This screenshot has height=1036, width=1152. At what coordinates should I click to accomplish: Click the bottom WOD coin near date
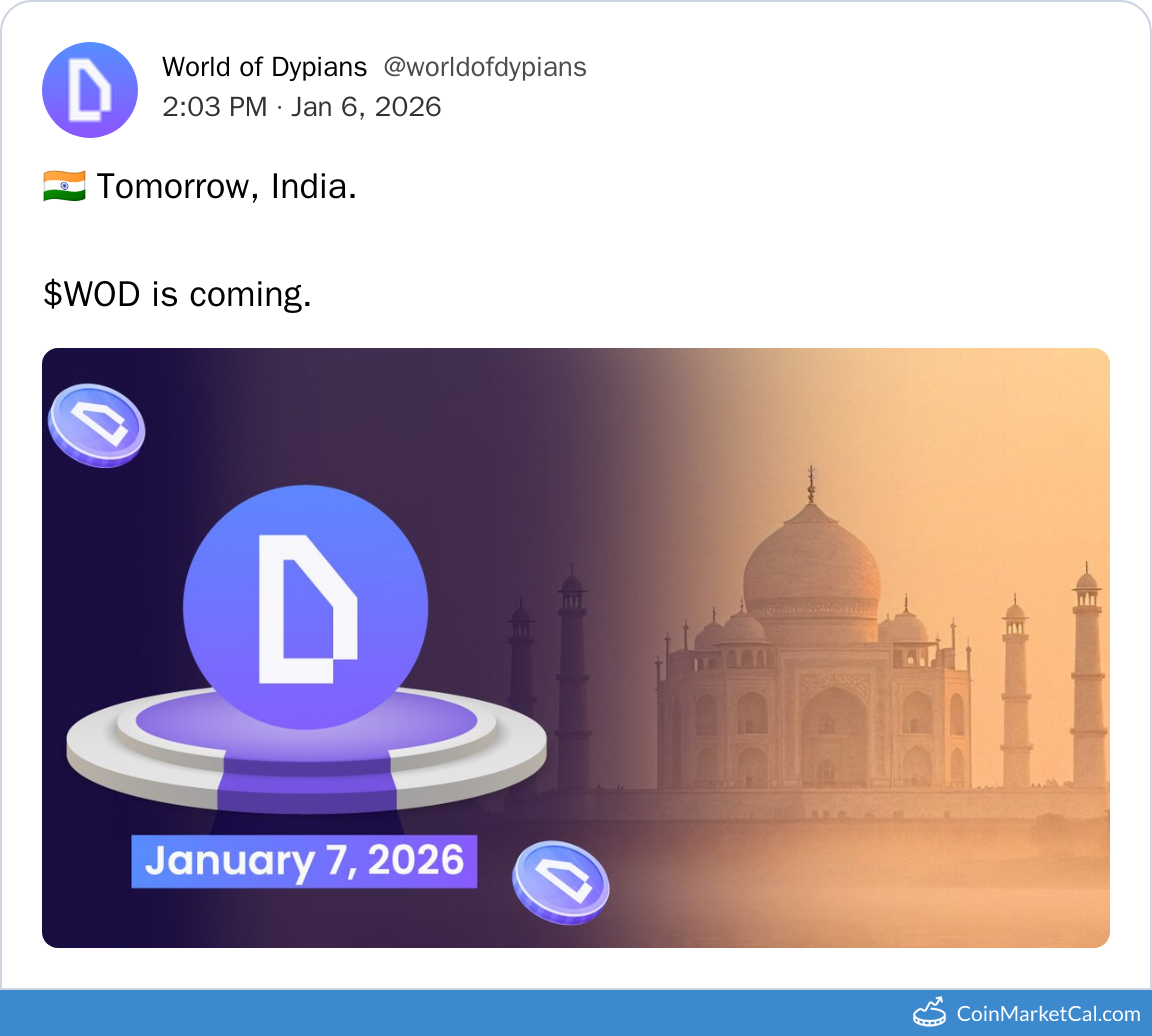[560, 882]
